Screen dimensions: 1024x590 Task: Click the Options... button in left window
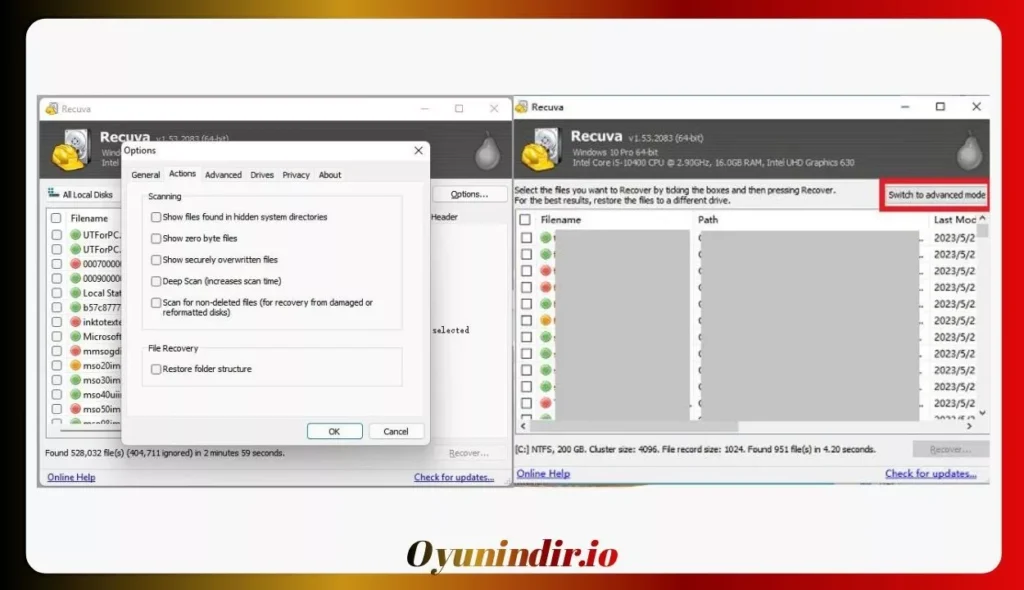pyautogui.click(x=469, y=194)
